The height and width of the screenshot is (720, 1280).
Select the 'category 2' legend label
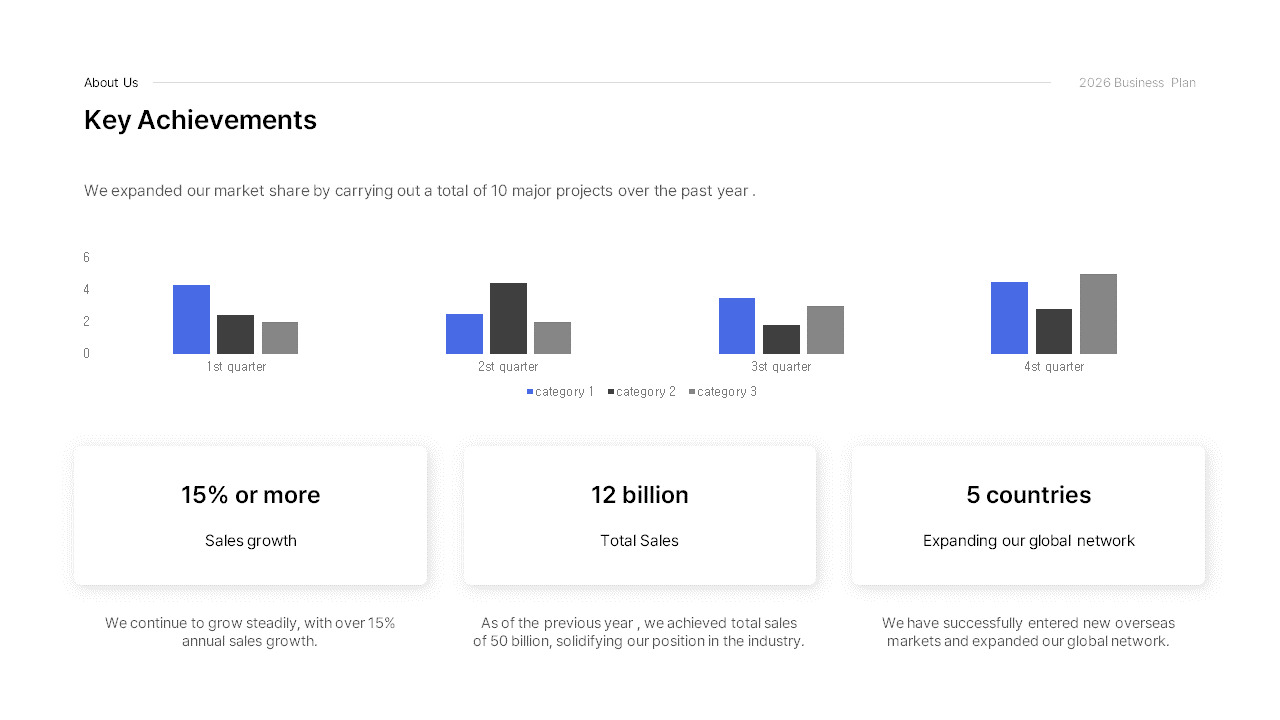pos(646,392)
